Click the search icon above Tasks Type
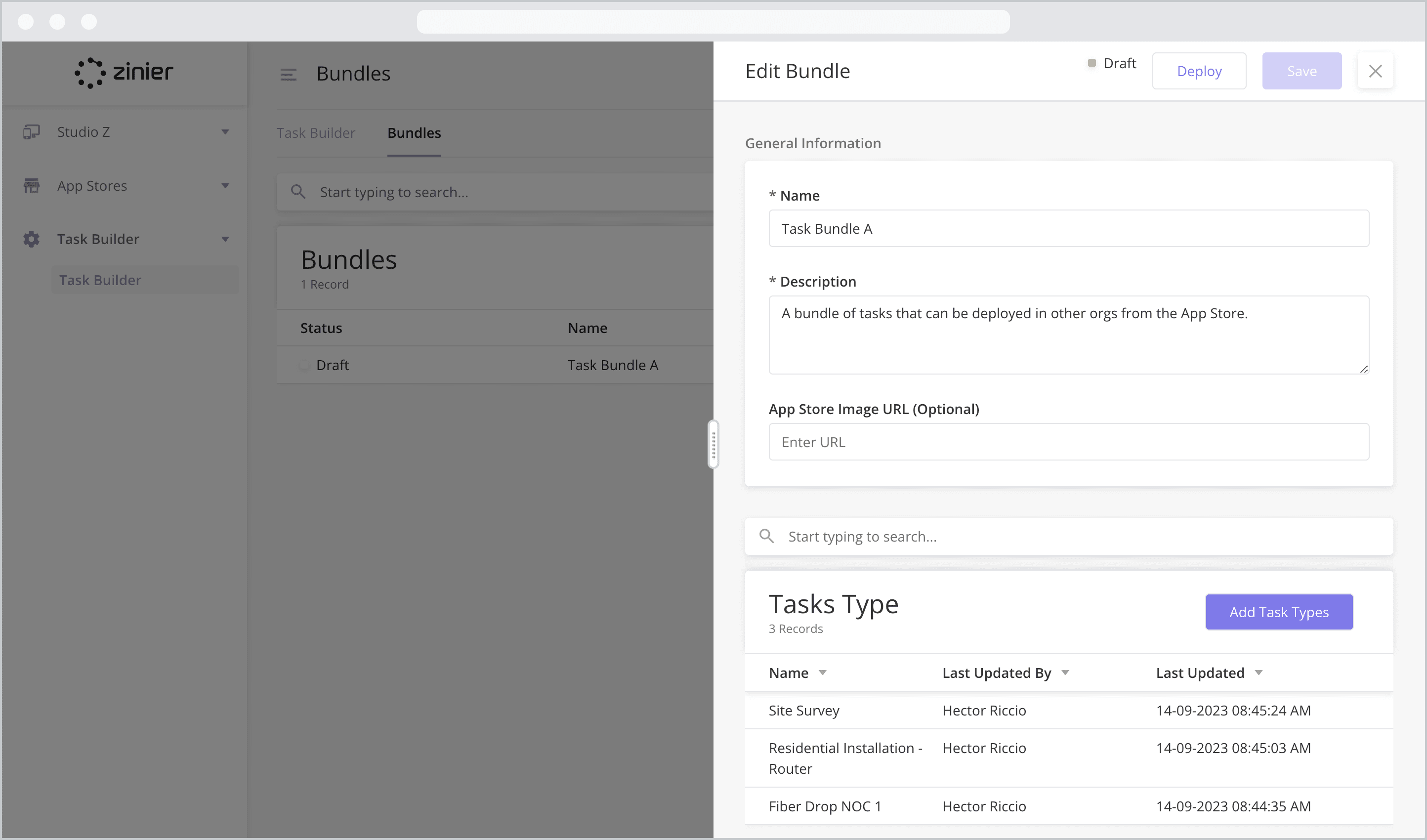Viewport: 1427px width, 840px height. (x=767, y=536)
